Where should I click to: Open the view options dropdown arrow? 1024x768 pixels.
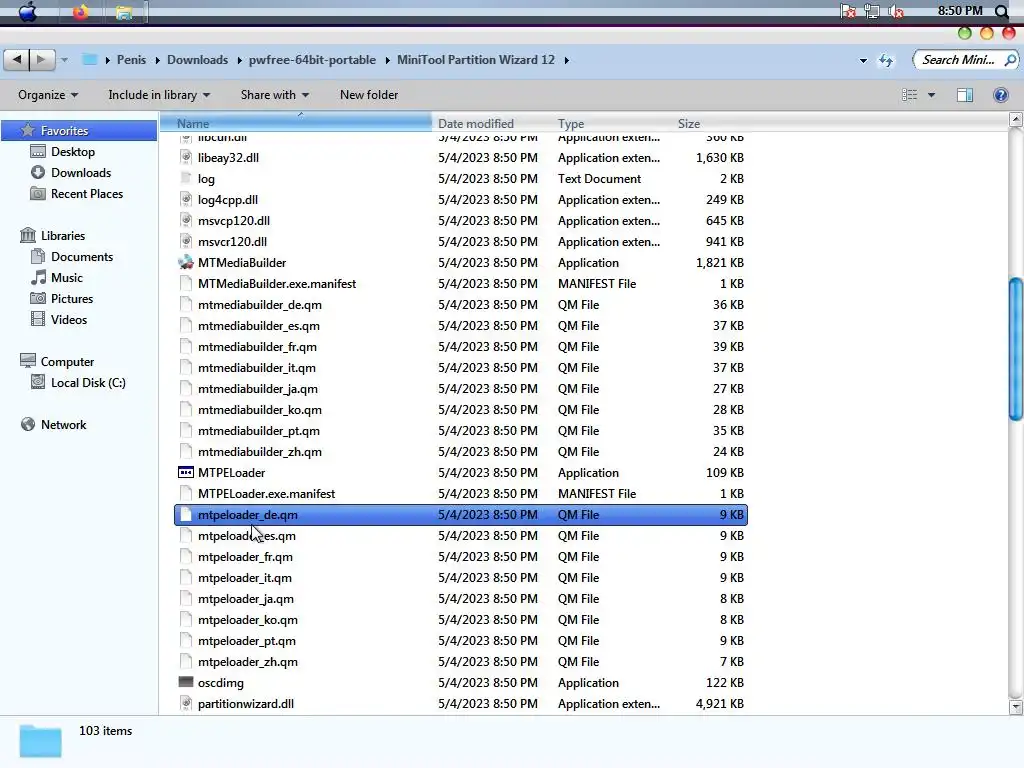[932, 95]
